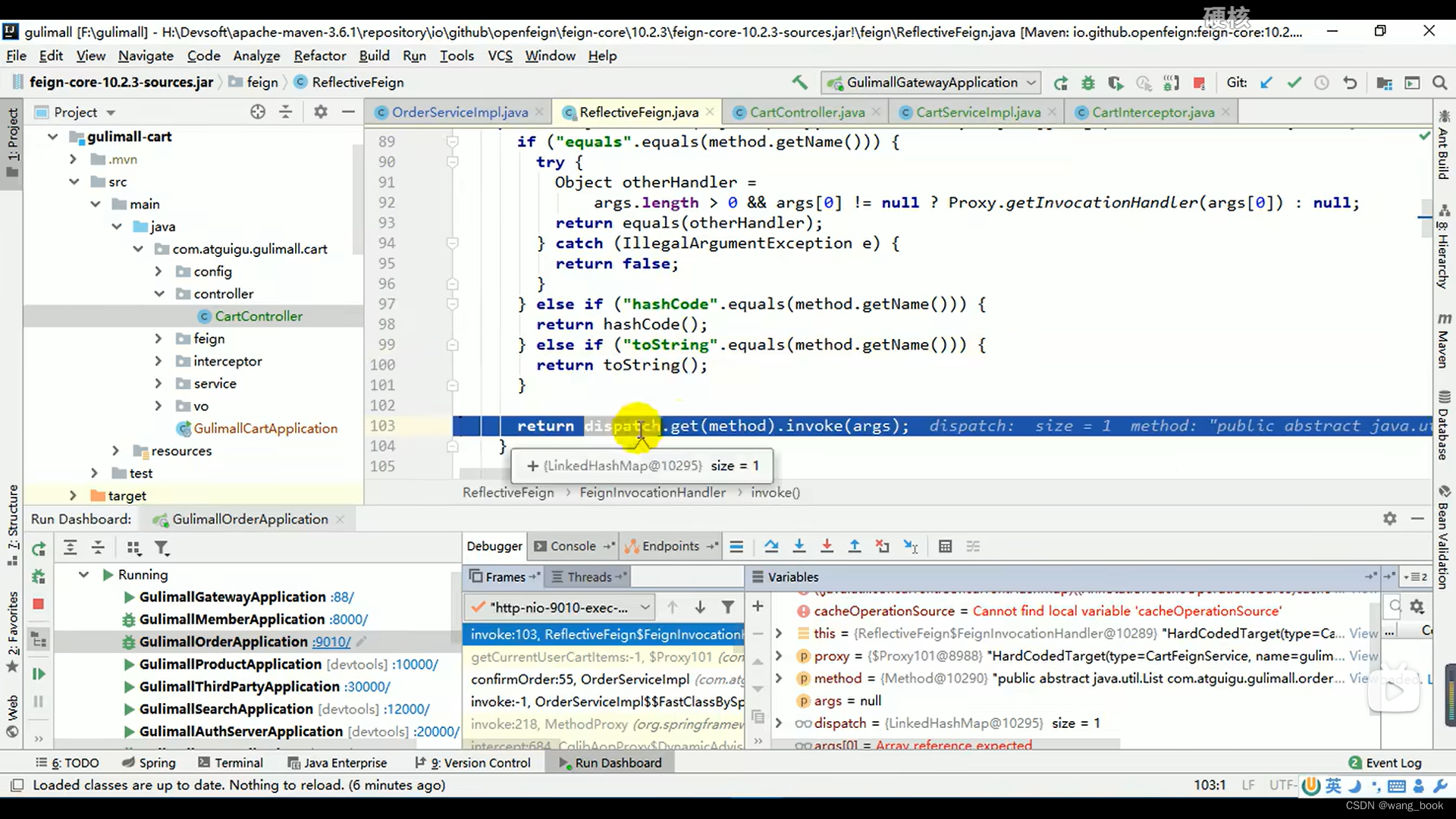Toggle the Z: Structure tool window button
This screenshot has height=819, width=1456.
click(x=12, y=525)
